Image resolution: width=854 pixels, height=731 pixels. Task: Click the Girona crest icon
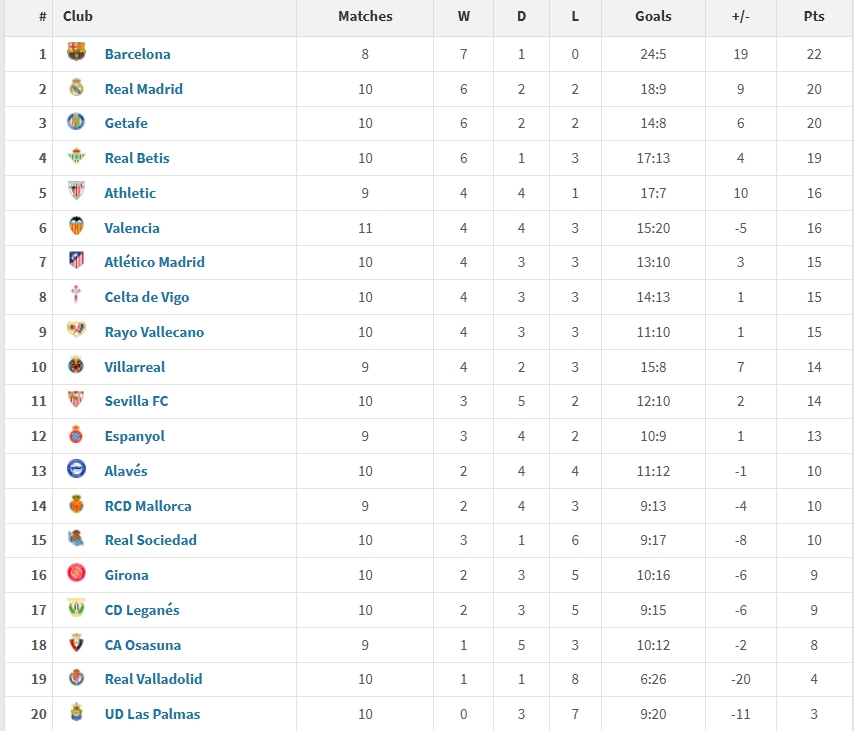pyautogui.click(x=76, y=574)
